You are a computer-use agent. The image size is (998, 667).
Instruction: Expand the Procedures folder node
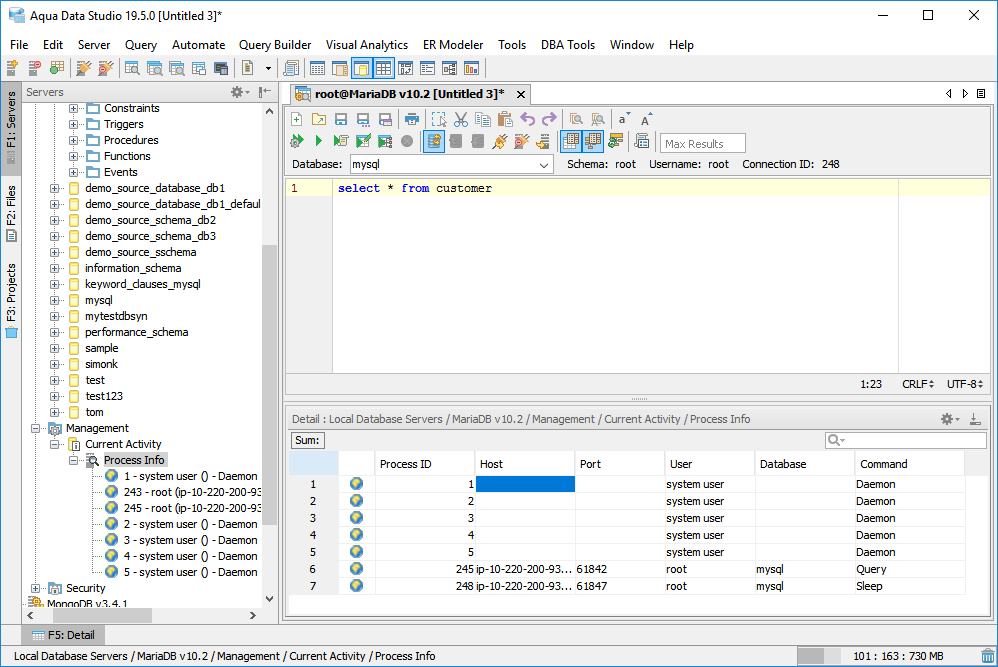[x=73, y=140]
